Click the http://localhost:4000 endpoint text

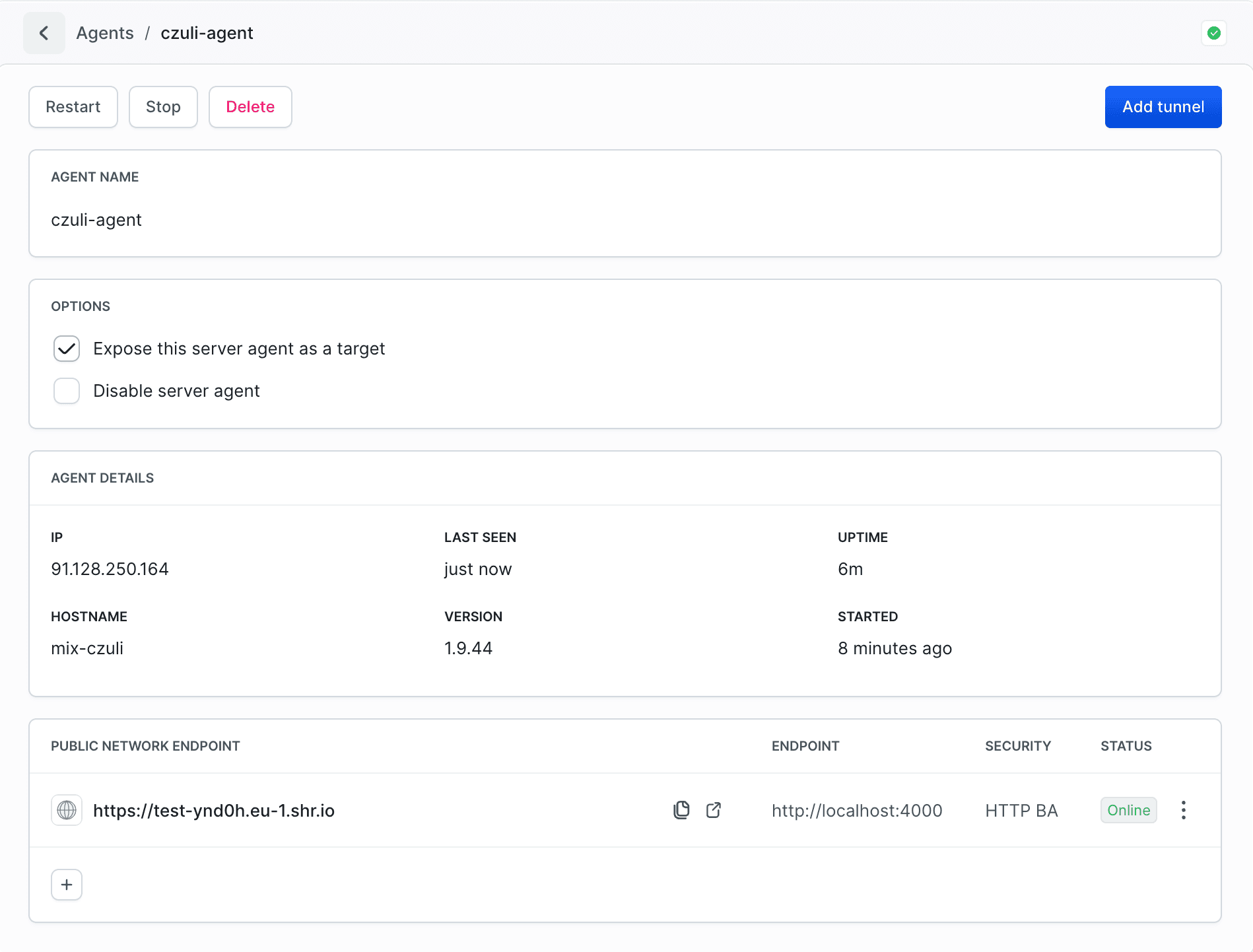point(857,811)
